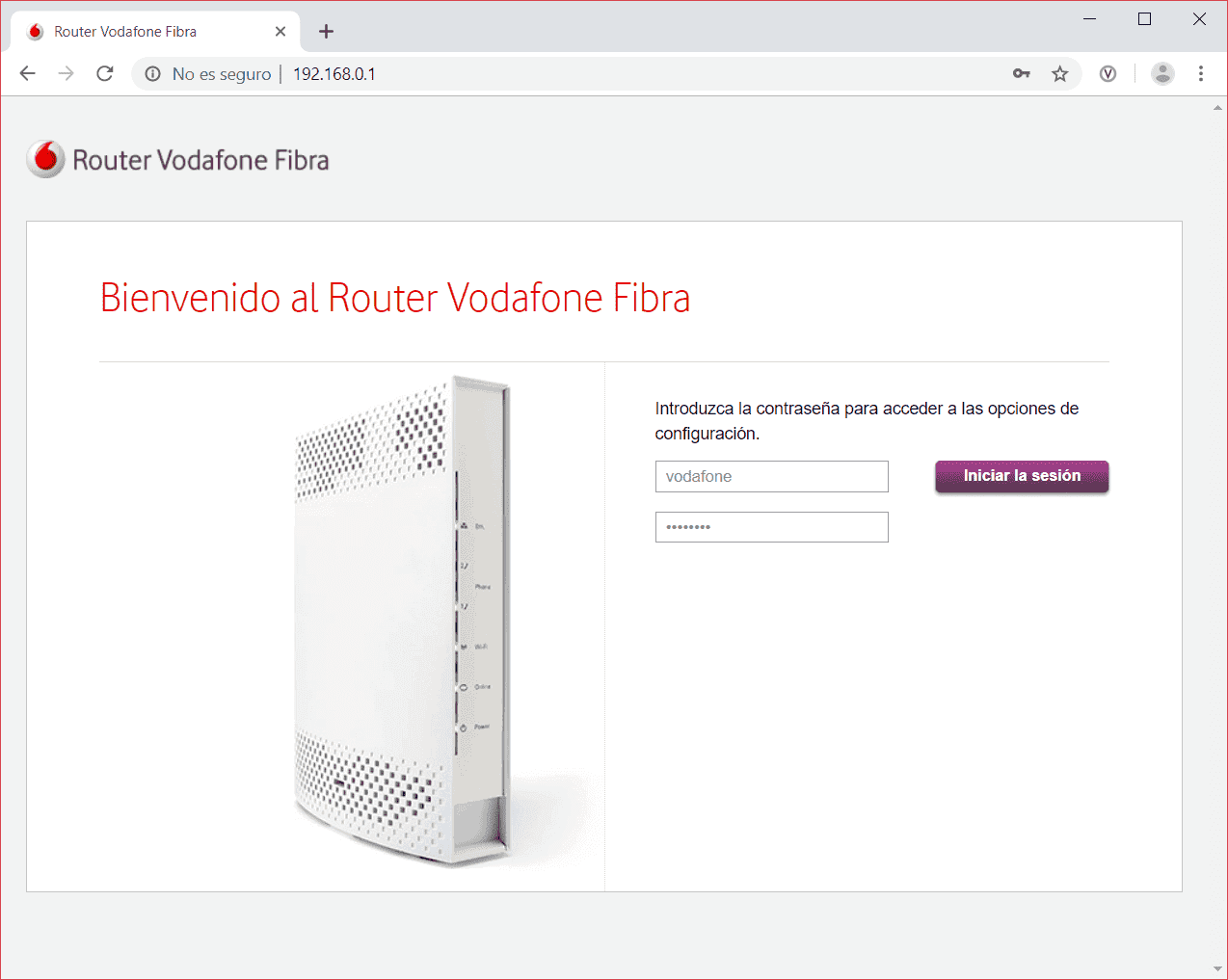The image size is (1228, 980).
Task: Bookmark this page with the star icon
Action: [x=1059, y=74]
